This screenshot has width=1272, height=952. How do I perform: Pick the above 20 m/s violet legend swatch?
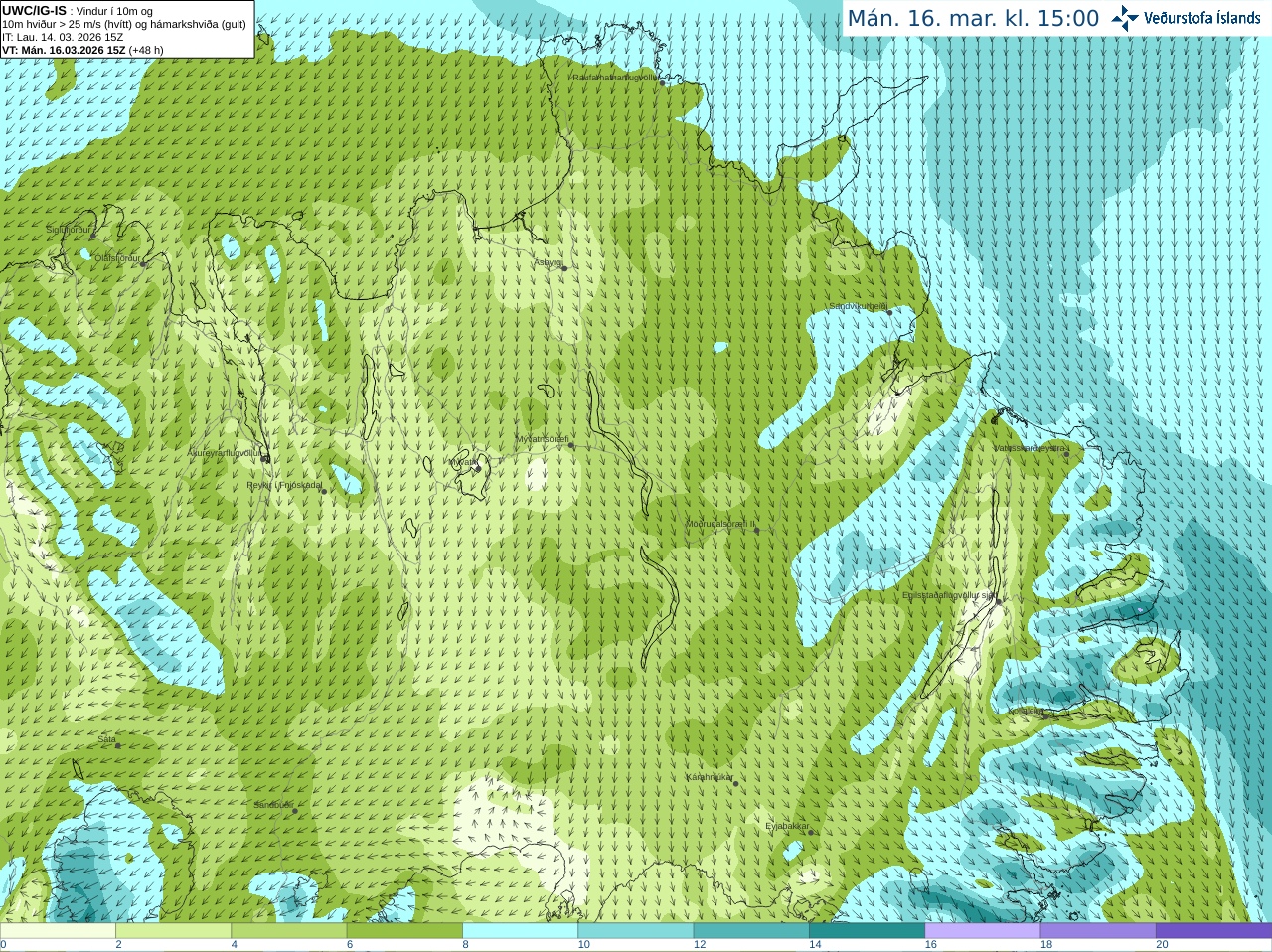tap(1213, 931)
